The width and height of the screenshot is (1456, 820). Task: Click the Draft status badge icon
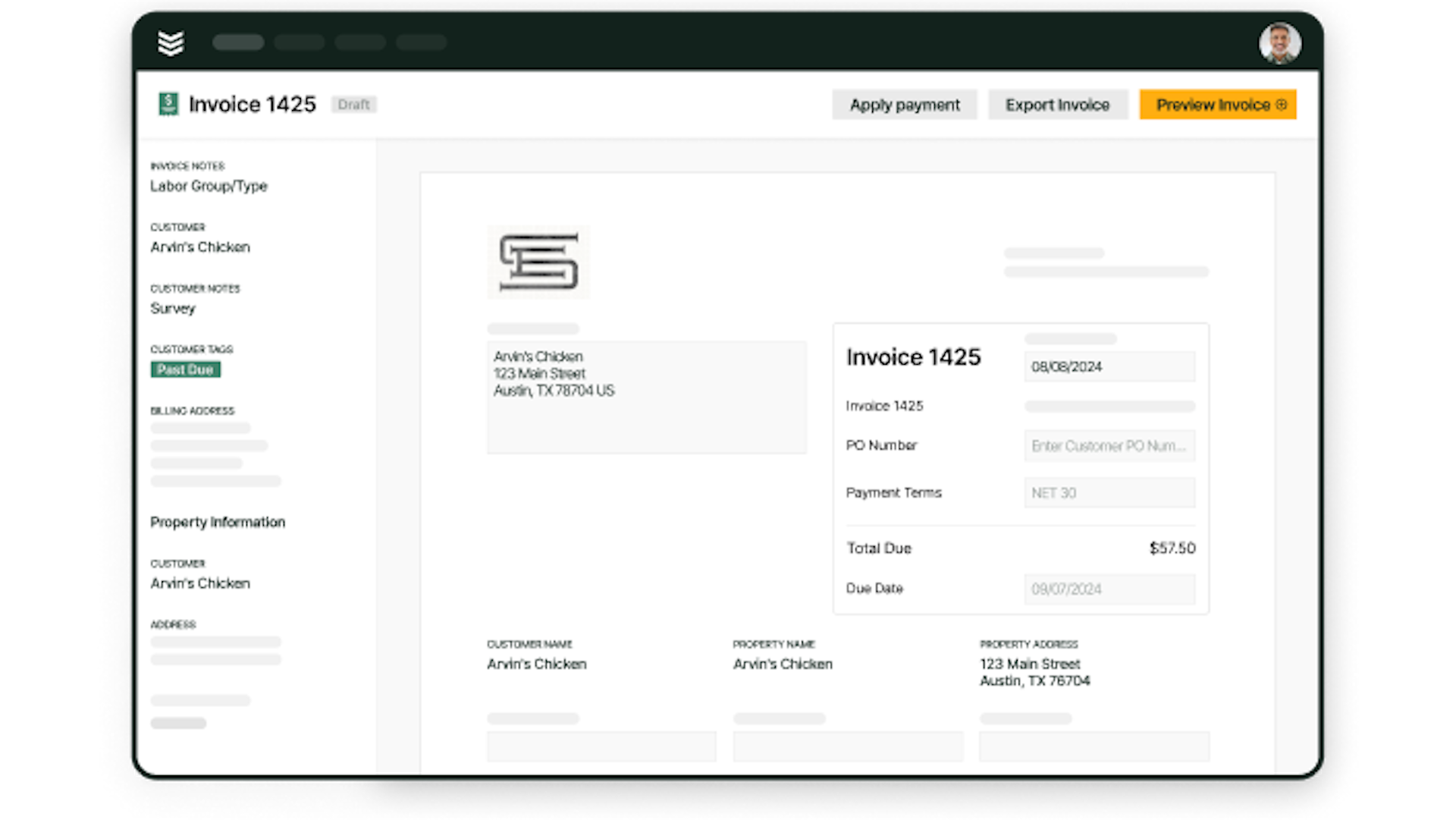(353, 104)
